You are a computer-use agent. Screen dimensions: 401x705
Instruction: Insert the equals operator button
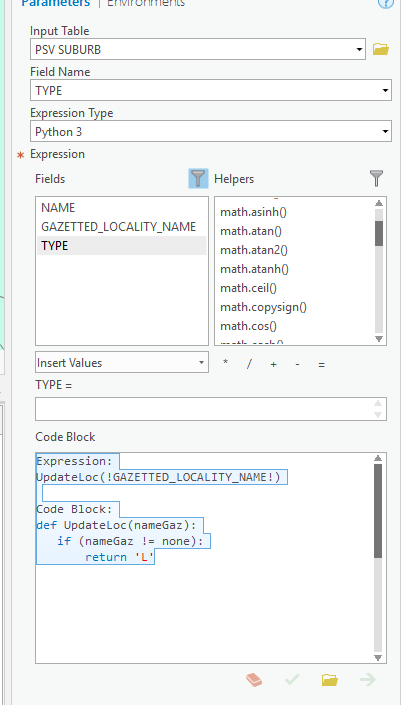click(x=321, y=365)
